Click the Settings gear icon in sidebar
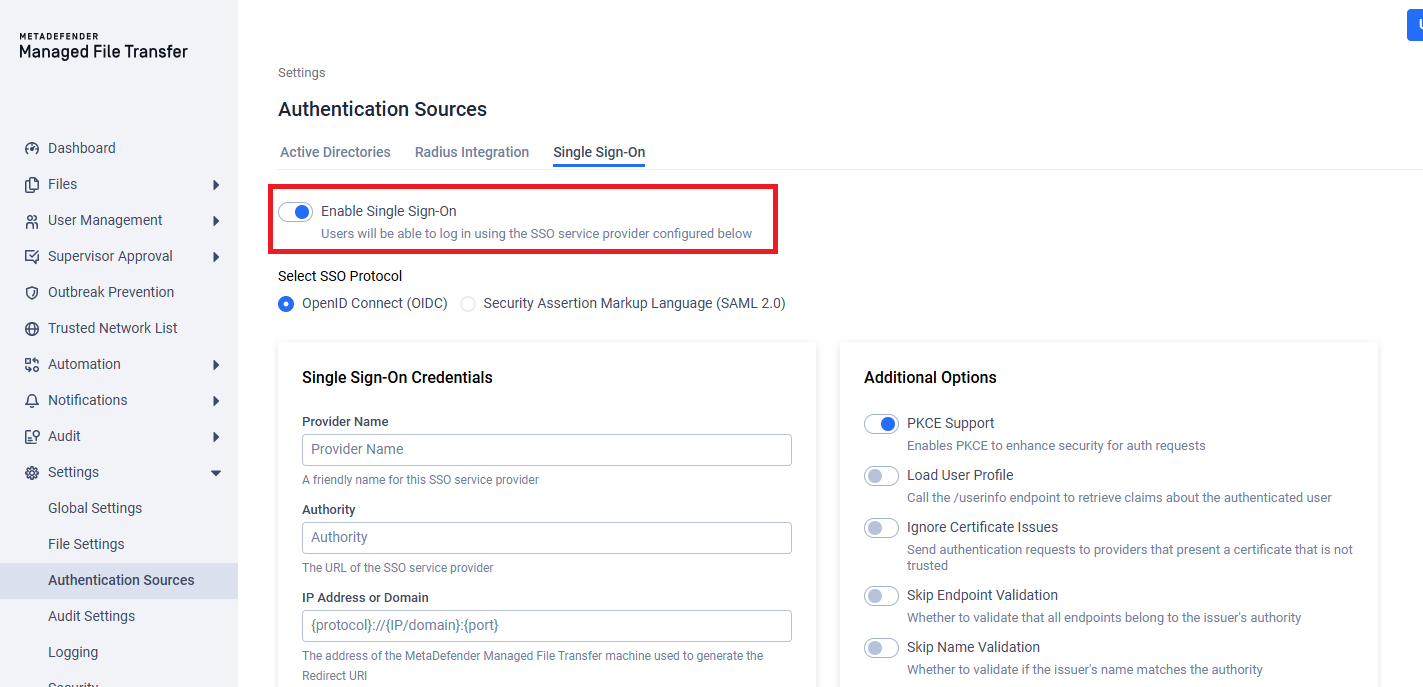 31,472
